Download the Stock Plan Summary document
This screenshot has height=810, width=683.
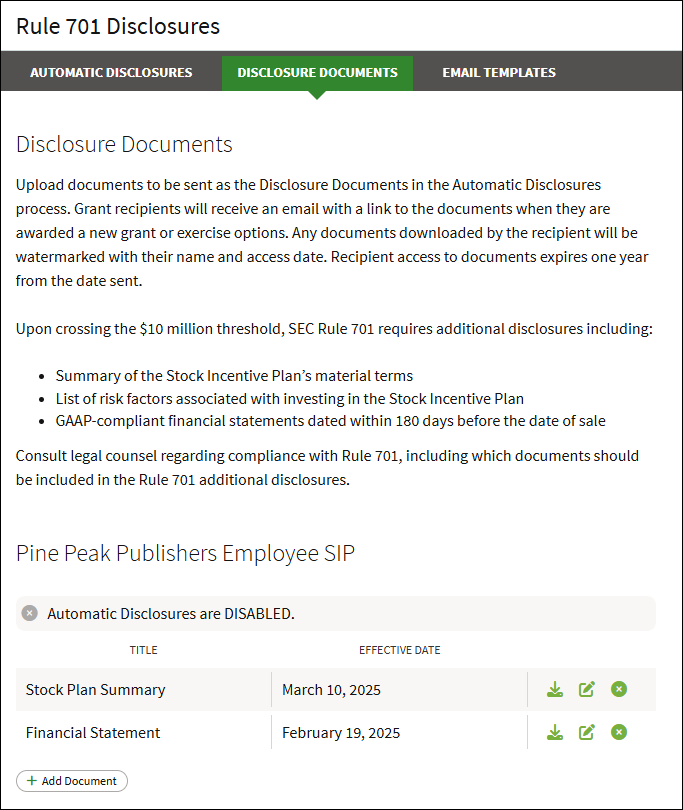(555, 689)
